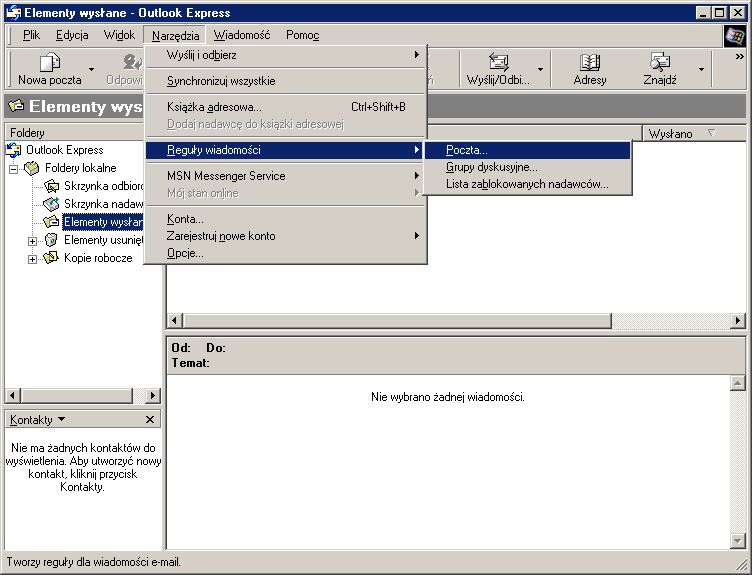Image resolution: width=752 pixels, height=575 pixels.
Task: Close the Narzędzia menu
Action: [175, 35]
